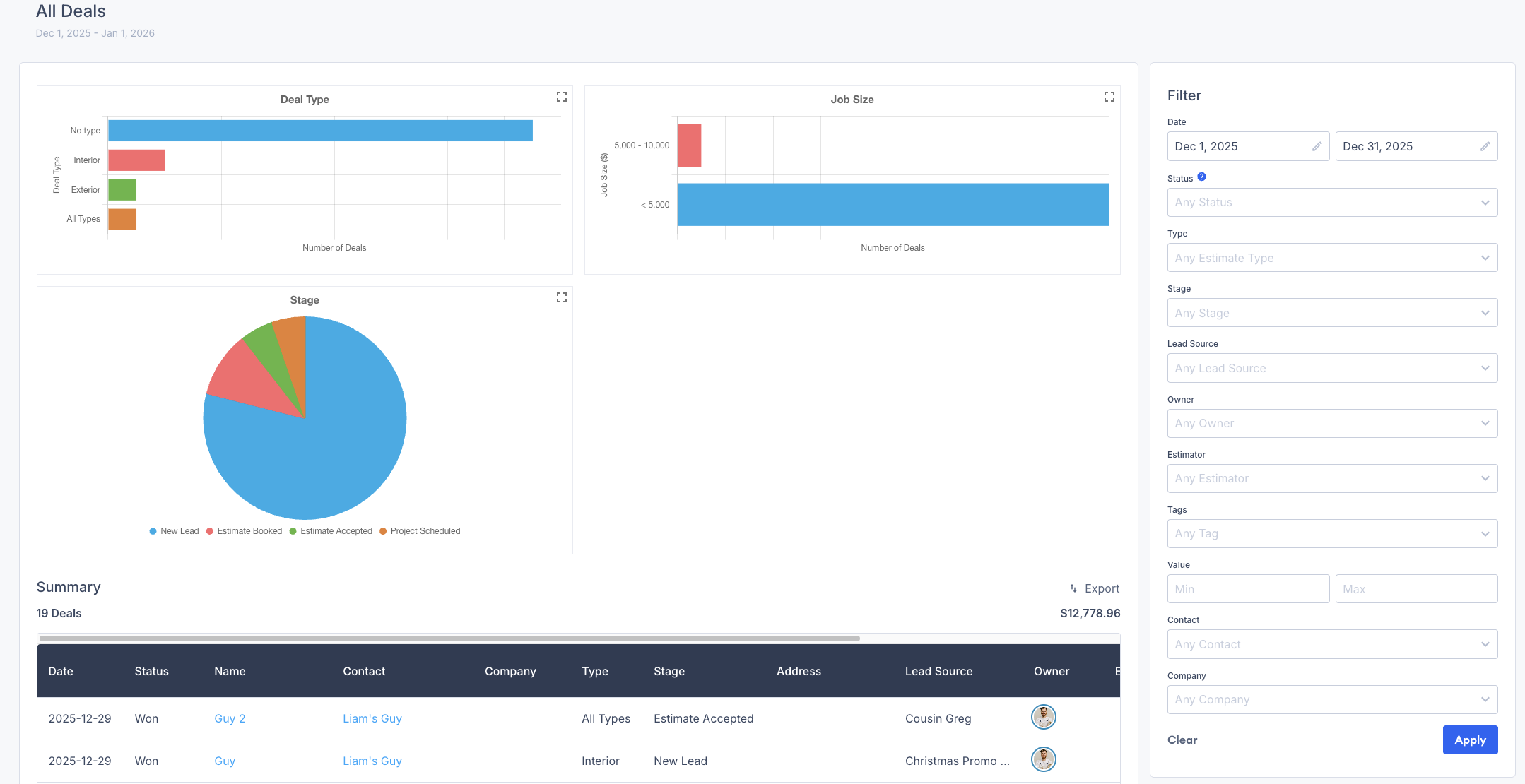Open the Any Company dropdown
Screen dimensions: 1525x784
click(1332, 699)
